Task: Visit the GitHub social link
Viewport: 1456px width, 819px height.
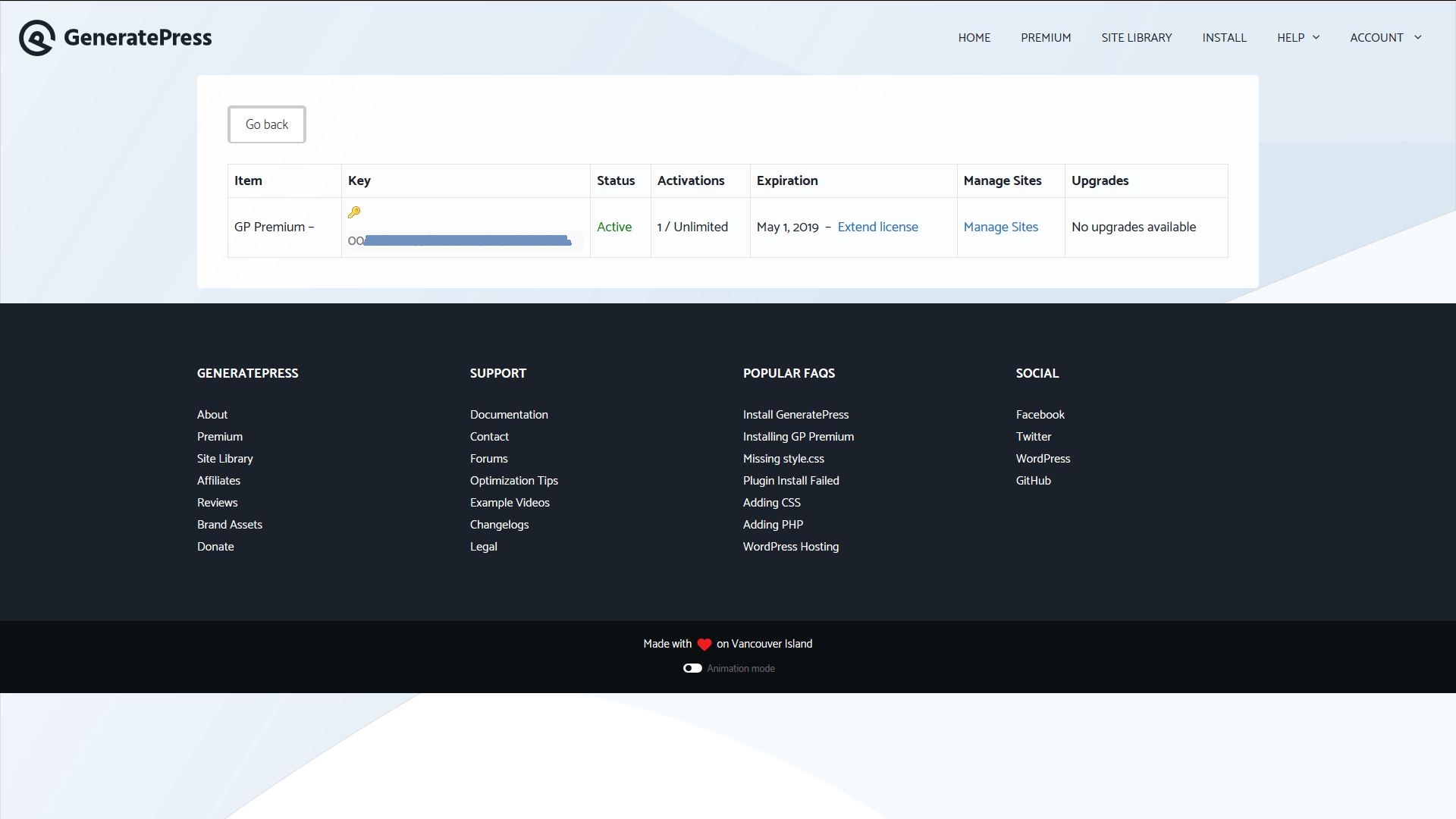Action: tap(1033, 481)
